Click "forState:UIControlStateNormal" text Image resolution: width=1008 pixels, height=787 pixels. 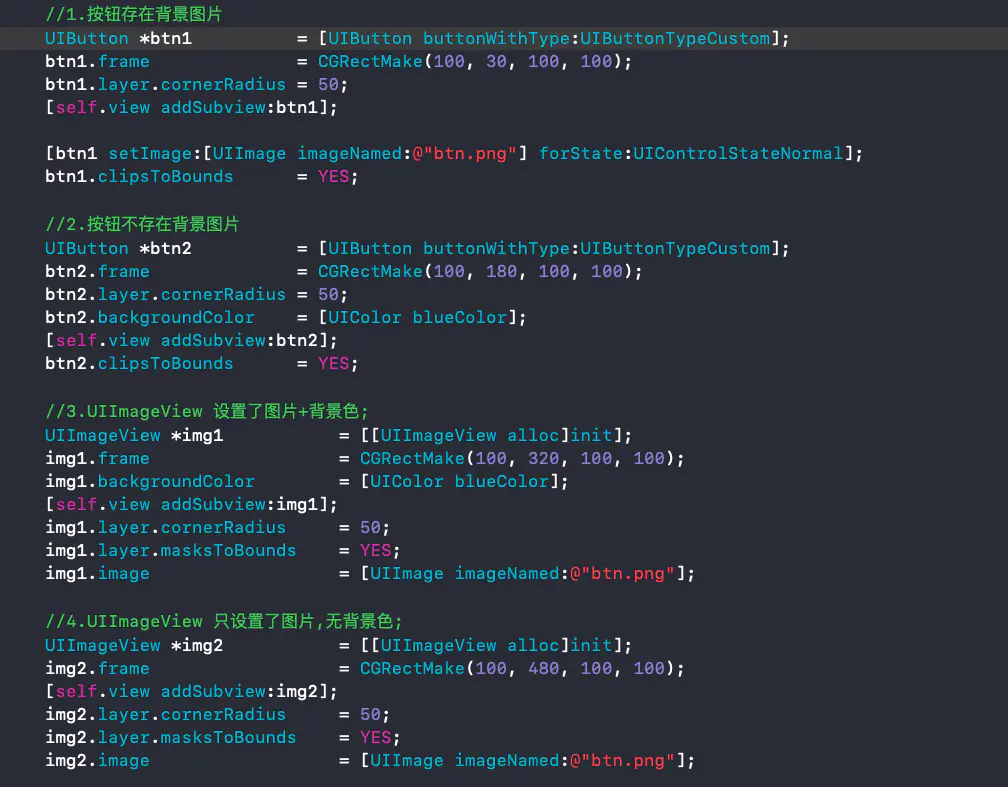click(691, 154)
